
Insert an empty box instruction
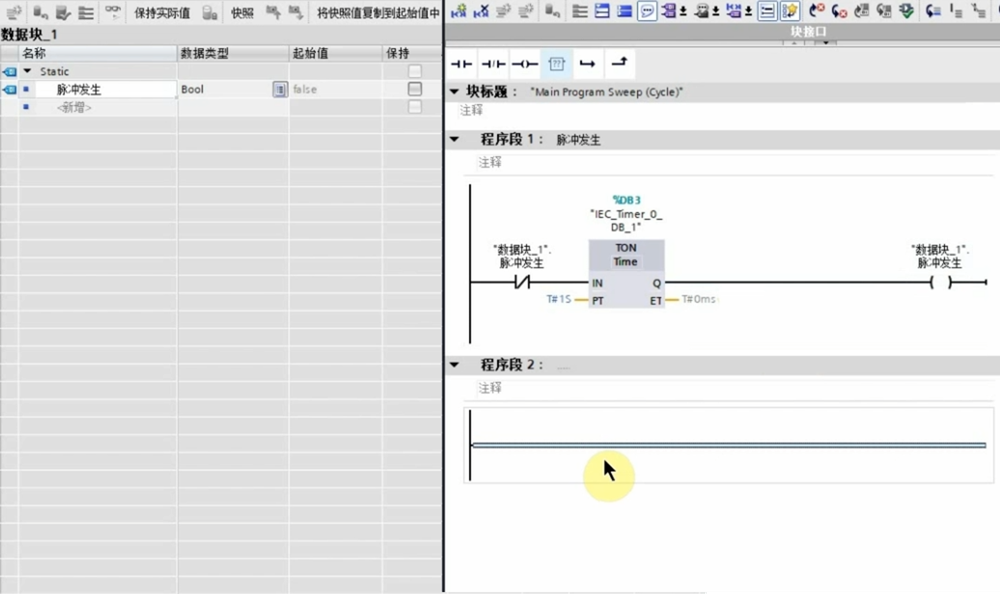click(x=557, y=64)
